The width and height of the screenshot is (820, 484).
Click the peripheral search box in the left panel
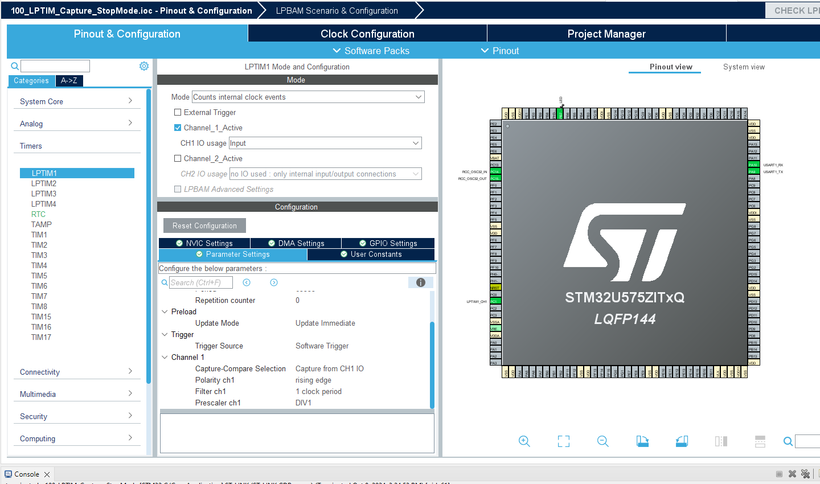click(55, 66)
